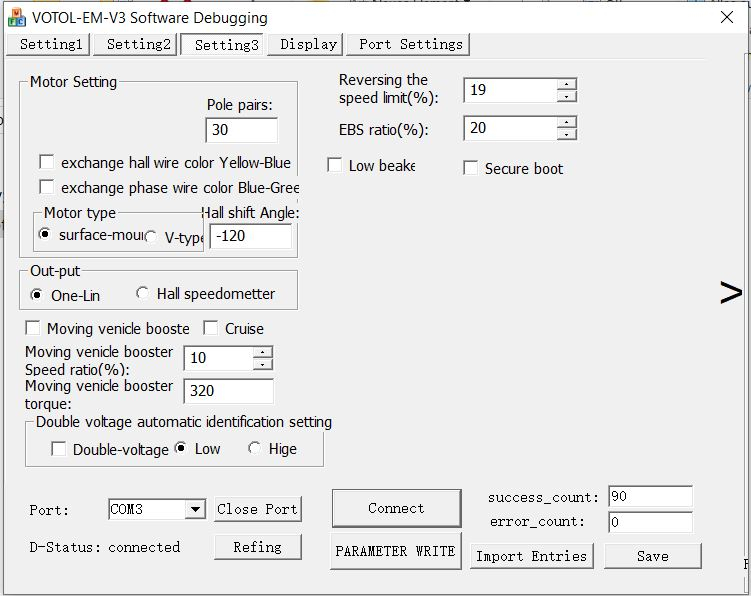Close the VOTOL debugging window
The image size is (751, 596).
[x=727, y=17]
